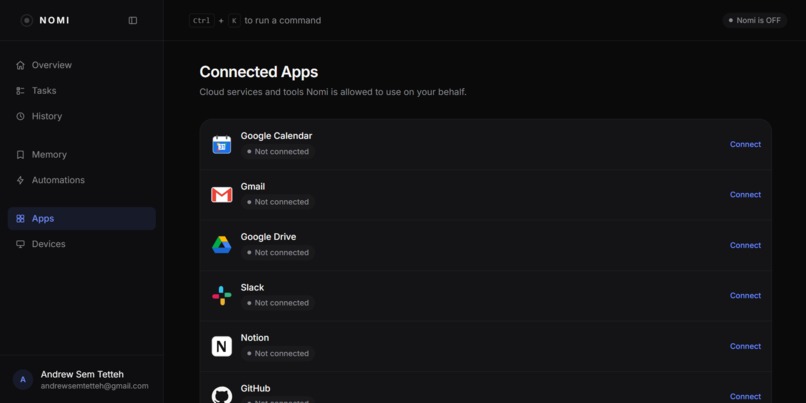Click the andrewsemtetteh@gmail.com email
806x403 pixels.
pyautogui.click(x=95, y=386)
